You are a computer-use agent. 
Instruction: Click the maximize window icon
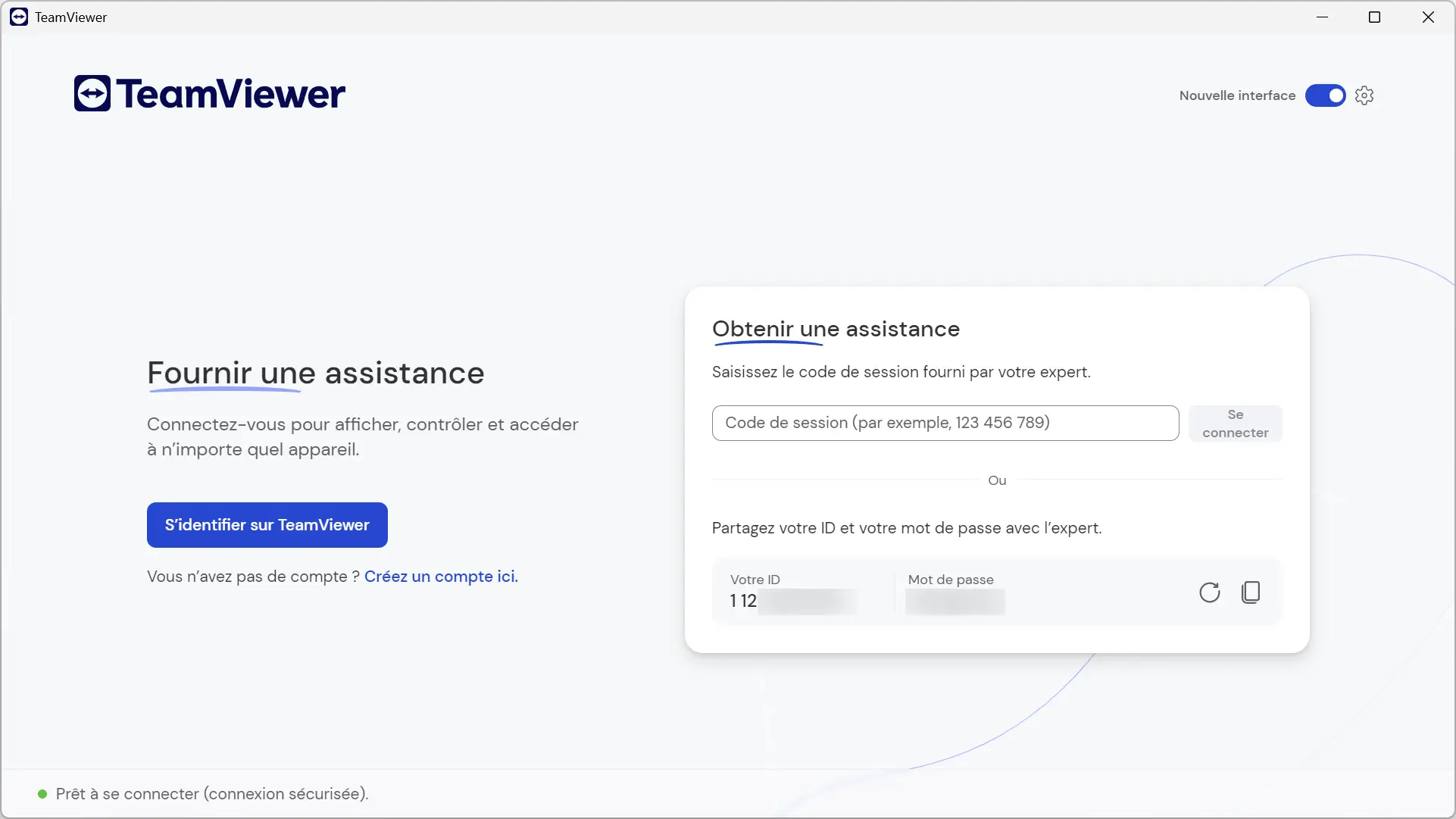pos(1375,17)
